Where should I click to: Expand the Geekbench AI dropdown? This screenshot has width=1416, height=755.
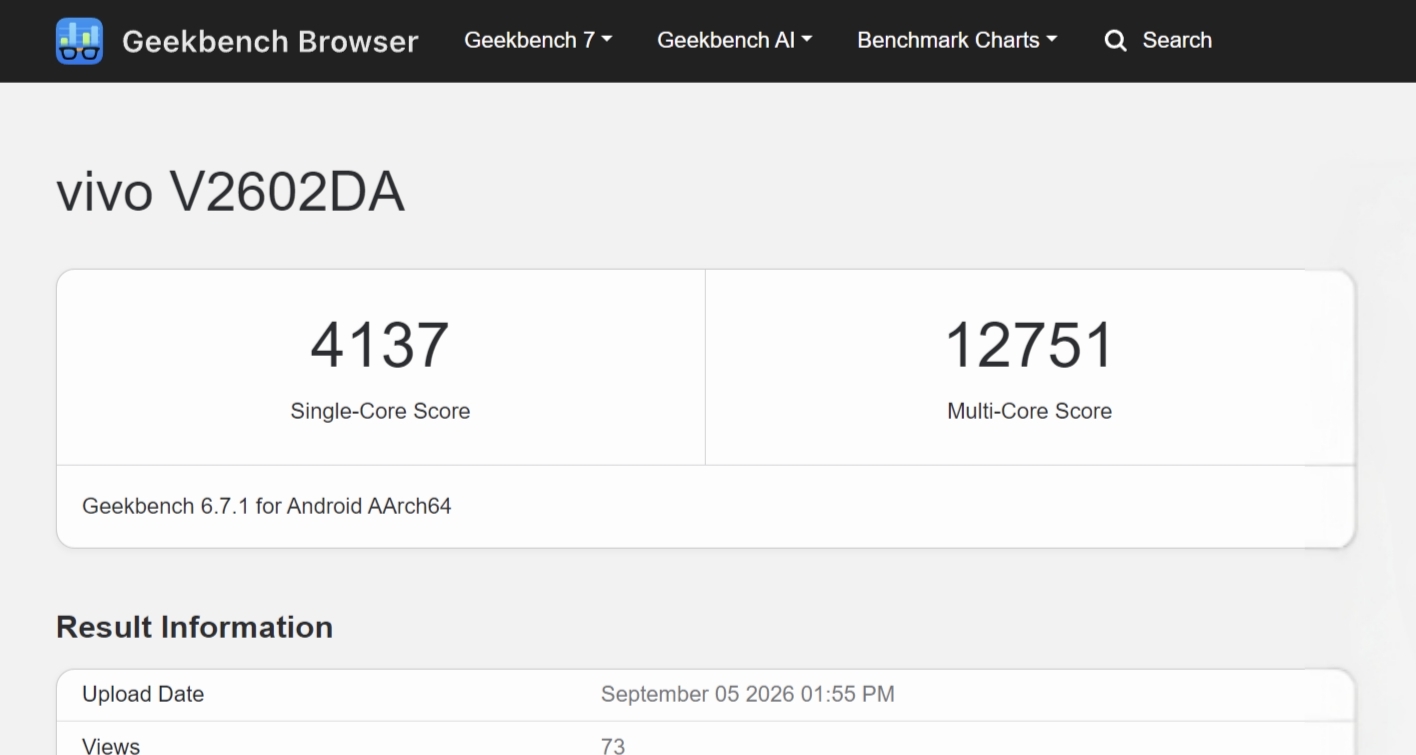[734, 40]
